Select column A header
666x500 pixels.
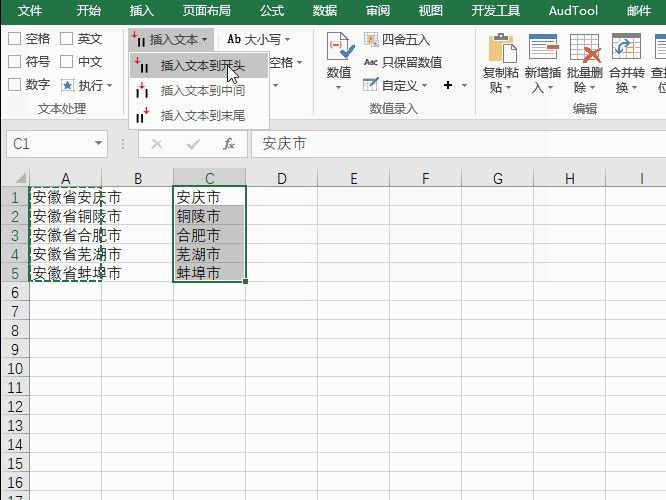[x=65, y=178]
